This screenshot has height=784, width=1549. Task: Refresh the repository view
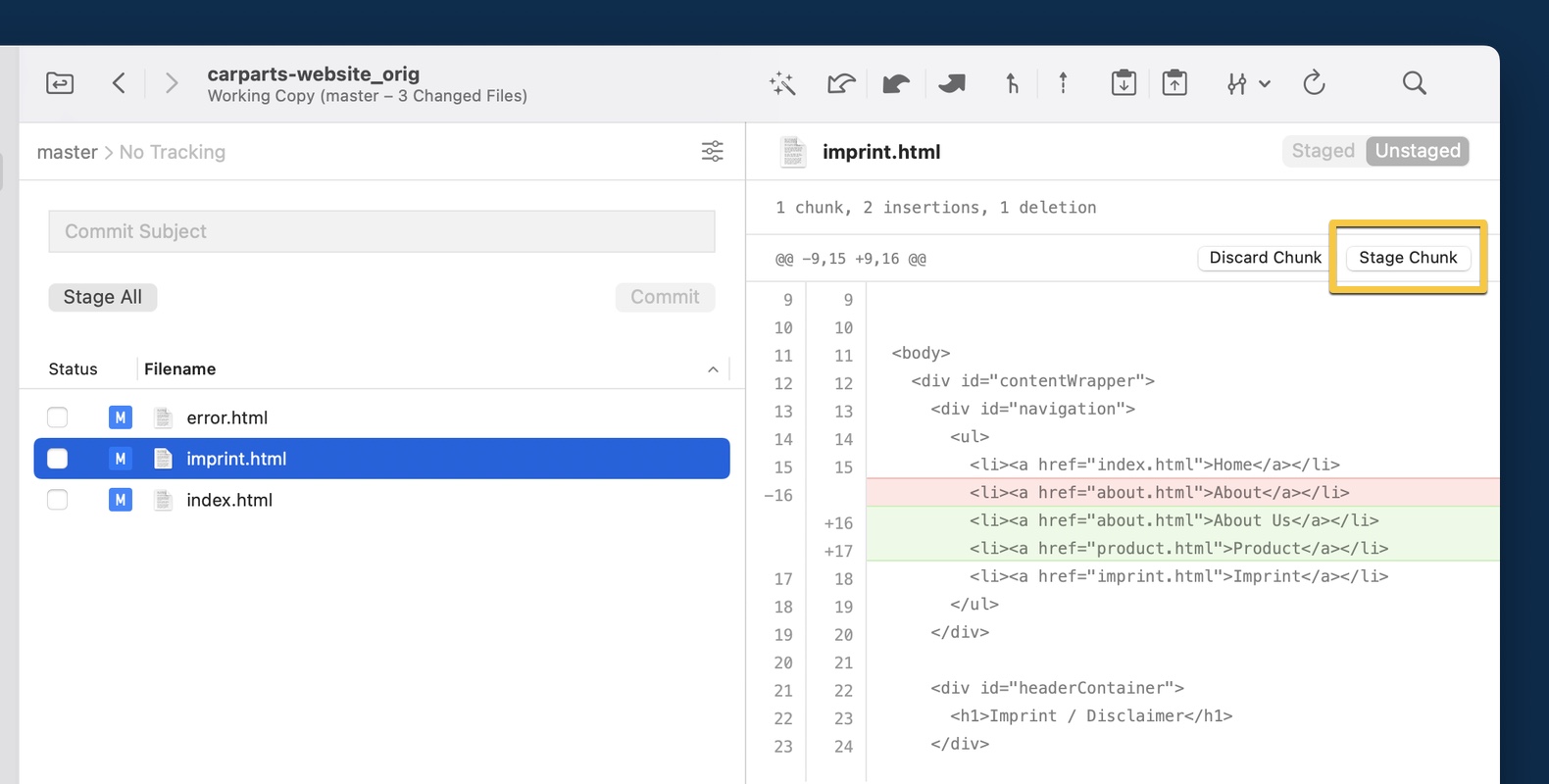(1314, 83)
